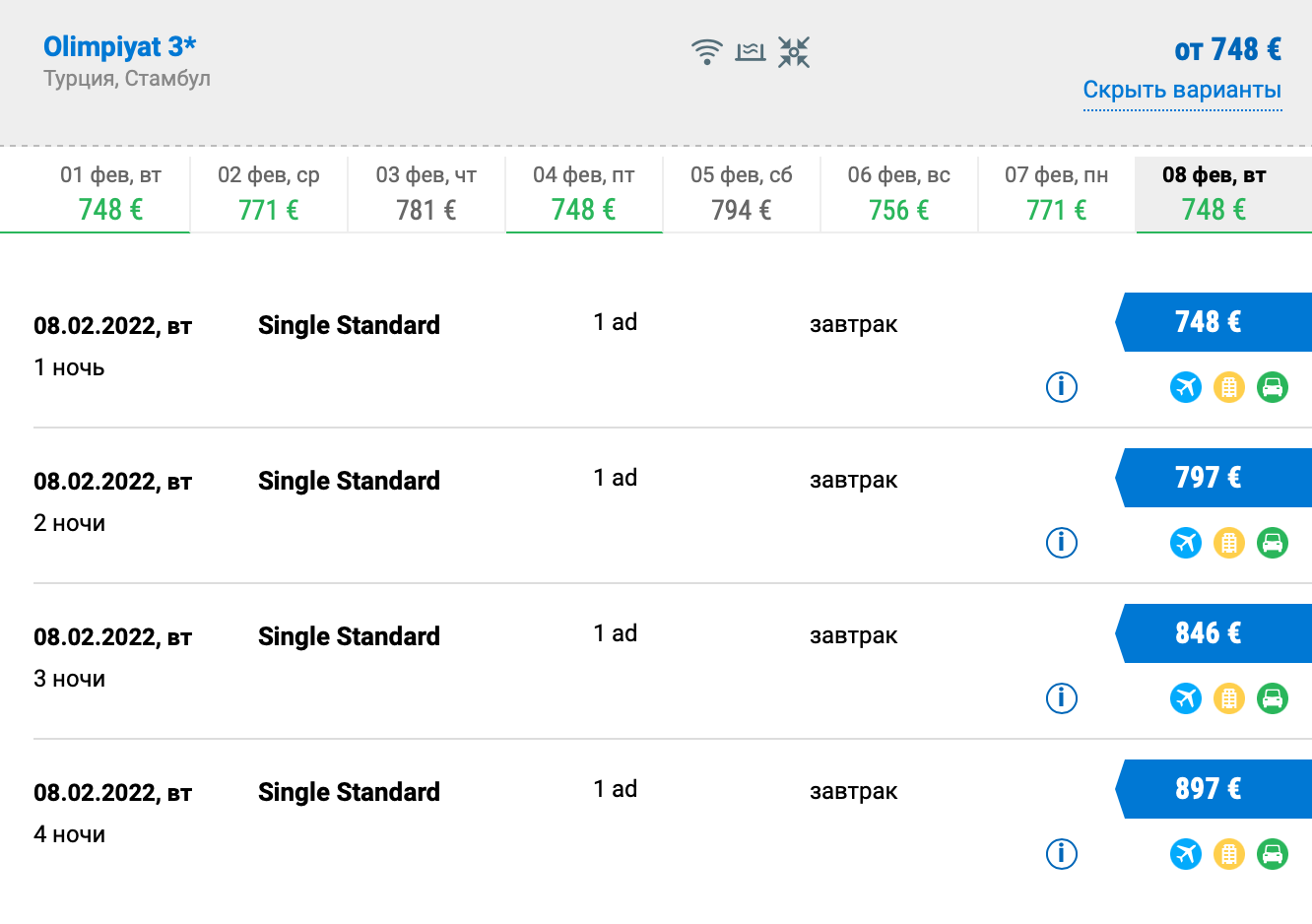Click transfer car icon in 846 € row
This screenshot has width=1312, height=924.
pyautogui.click(x=1273, y=698)
